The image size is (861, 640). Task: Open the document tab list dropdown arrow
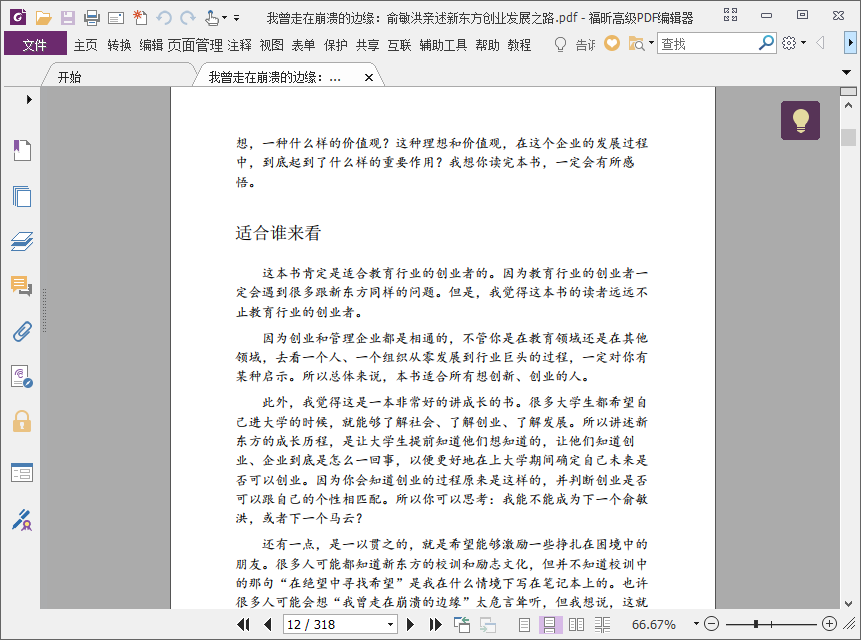click(846, 72)
